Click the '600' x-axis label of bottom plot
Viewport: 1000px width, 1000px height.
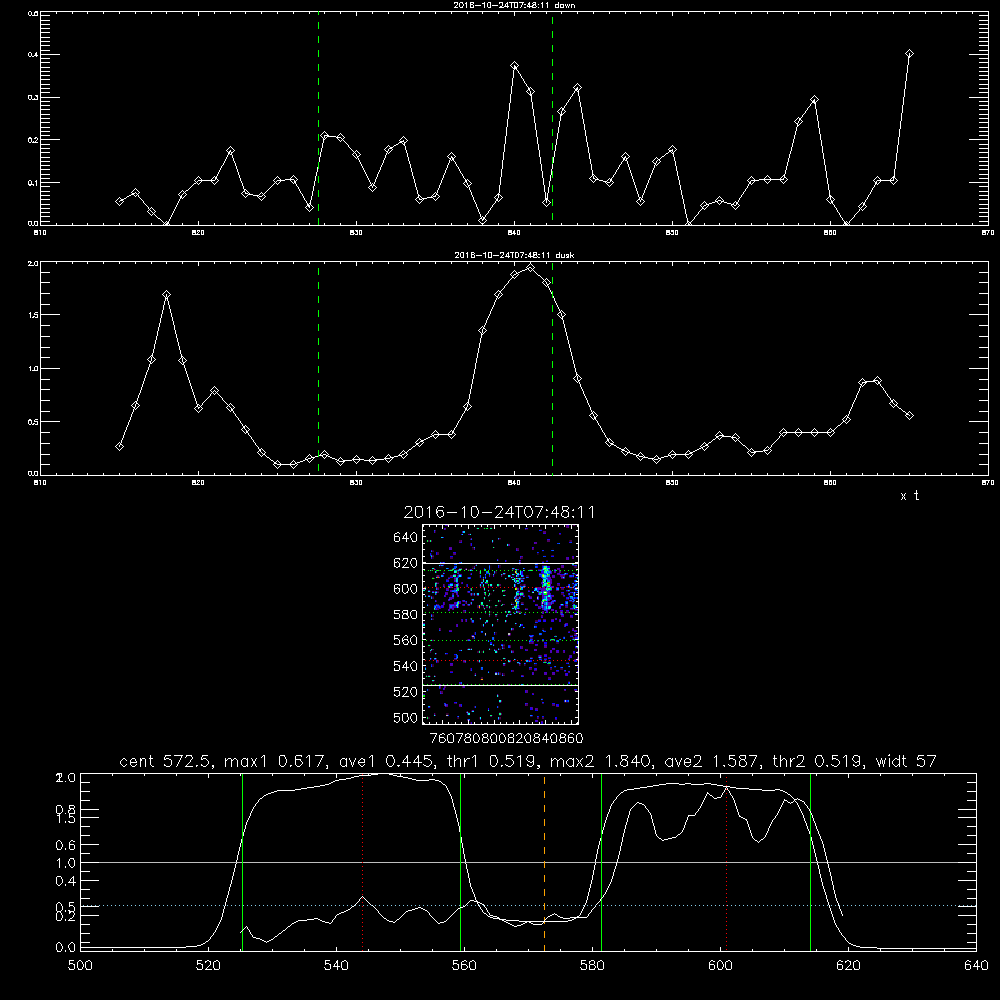720,966
